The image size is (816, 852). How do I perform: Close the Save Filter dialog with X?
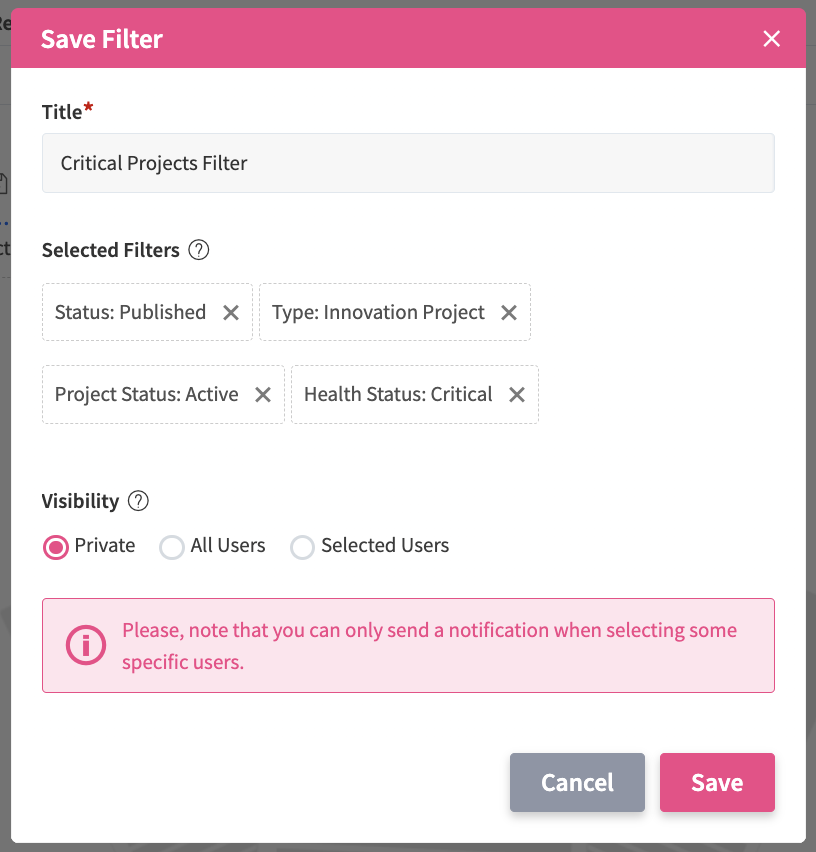pyautogui.click(x=771, y=39)
